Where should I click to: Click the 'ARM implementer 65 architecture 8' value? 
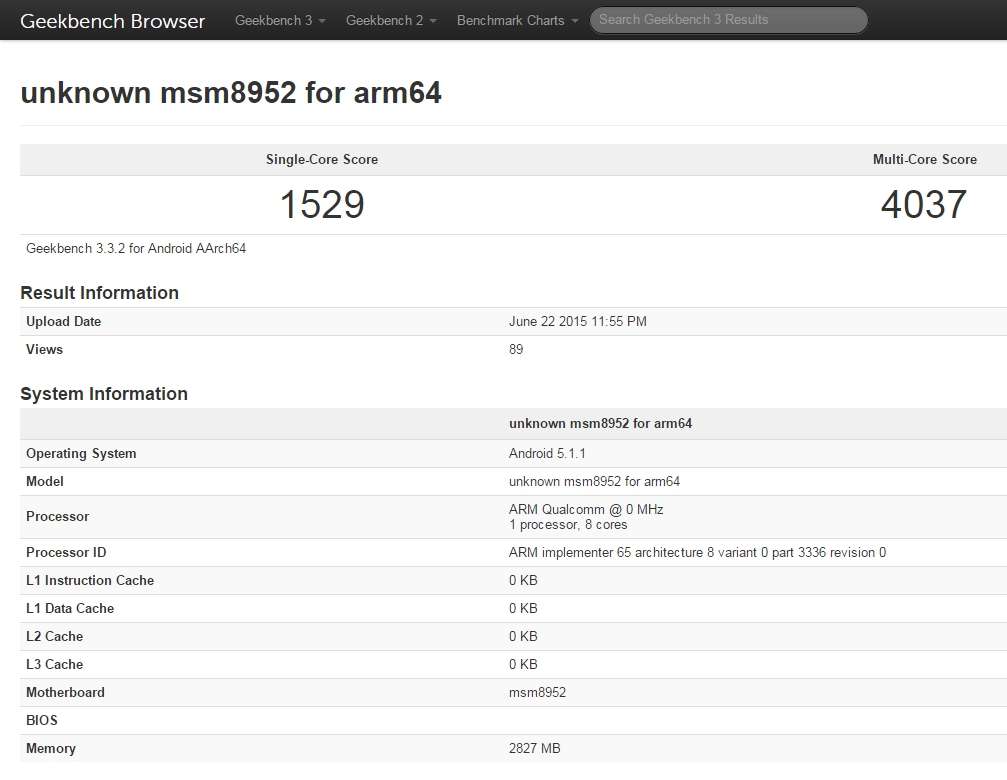(x=697, y=552)
